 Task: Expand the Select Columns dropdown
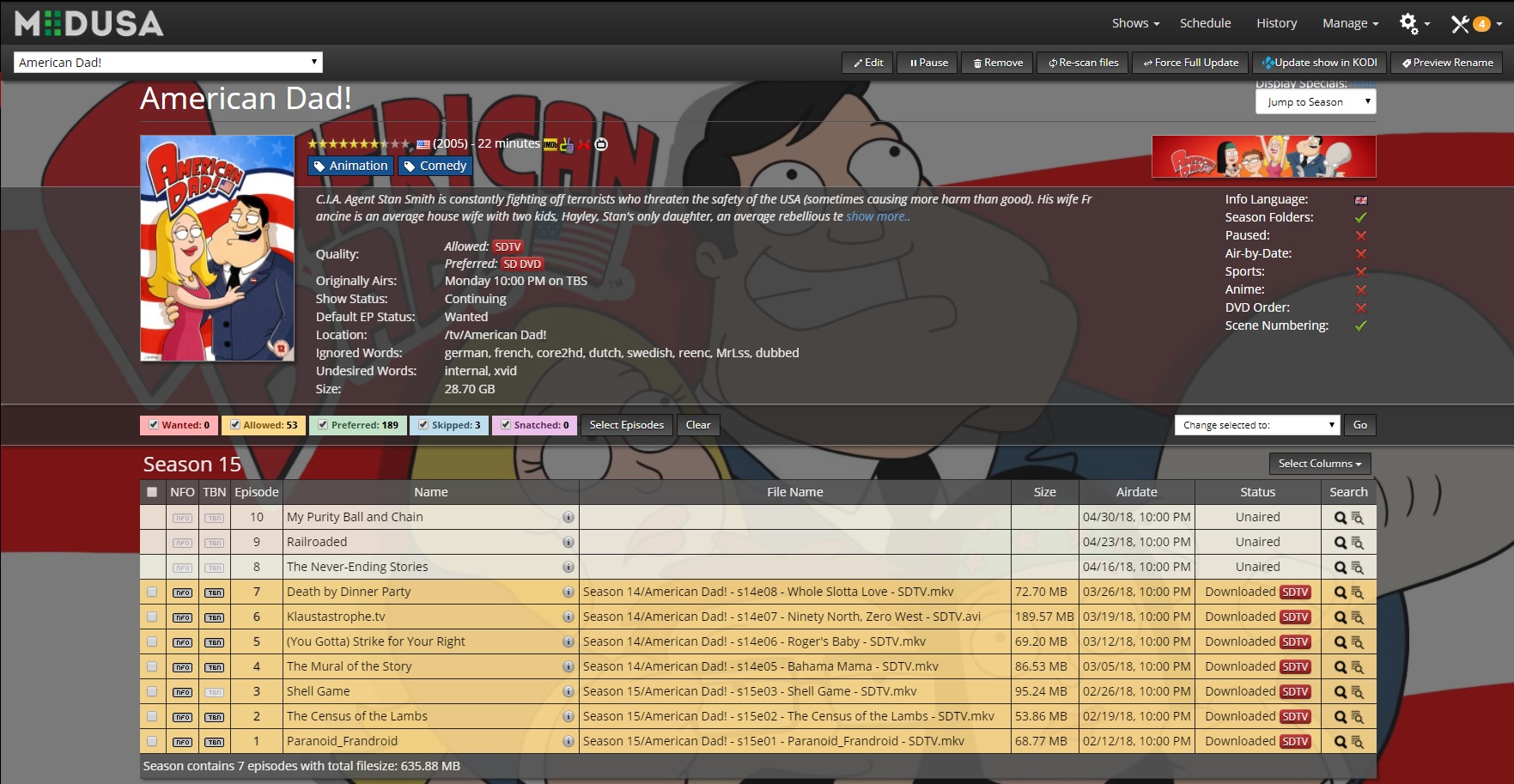[x=1320, y=464]
